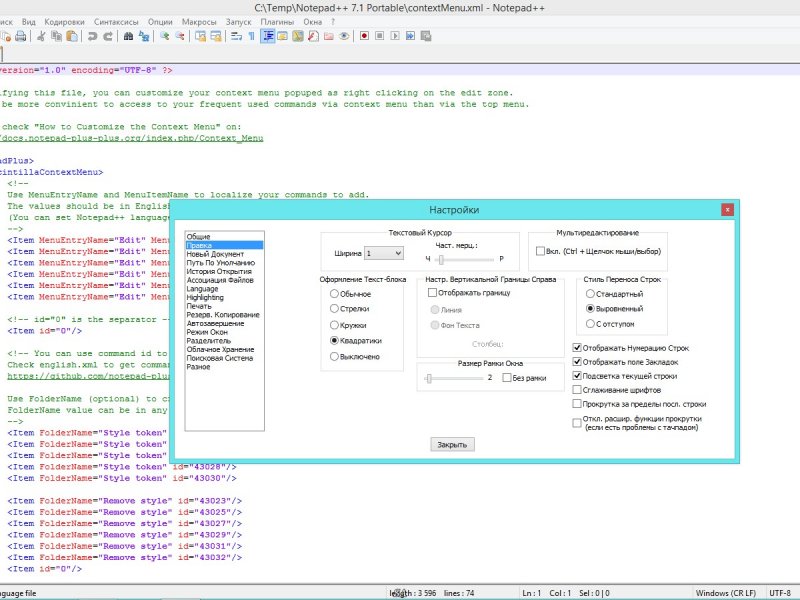Zoom in using the toolbar magnifier
Image resolution: width=800 pixels, height=600 pixels.
tap(164, 36)
